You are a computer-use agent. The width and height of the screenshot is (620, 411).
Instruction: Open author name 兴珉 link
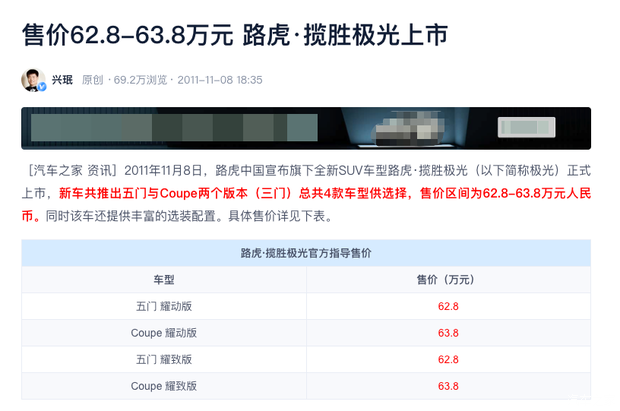click(x=62, y=80)
